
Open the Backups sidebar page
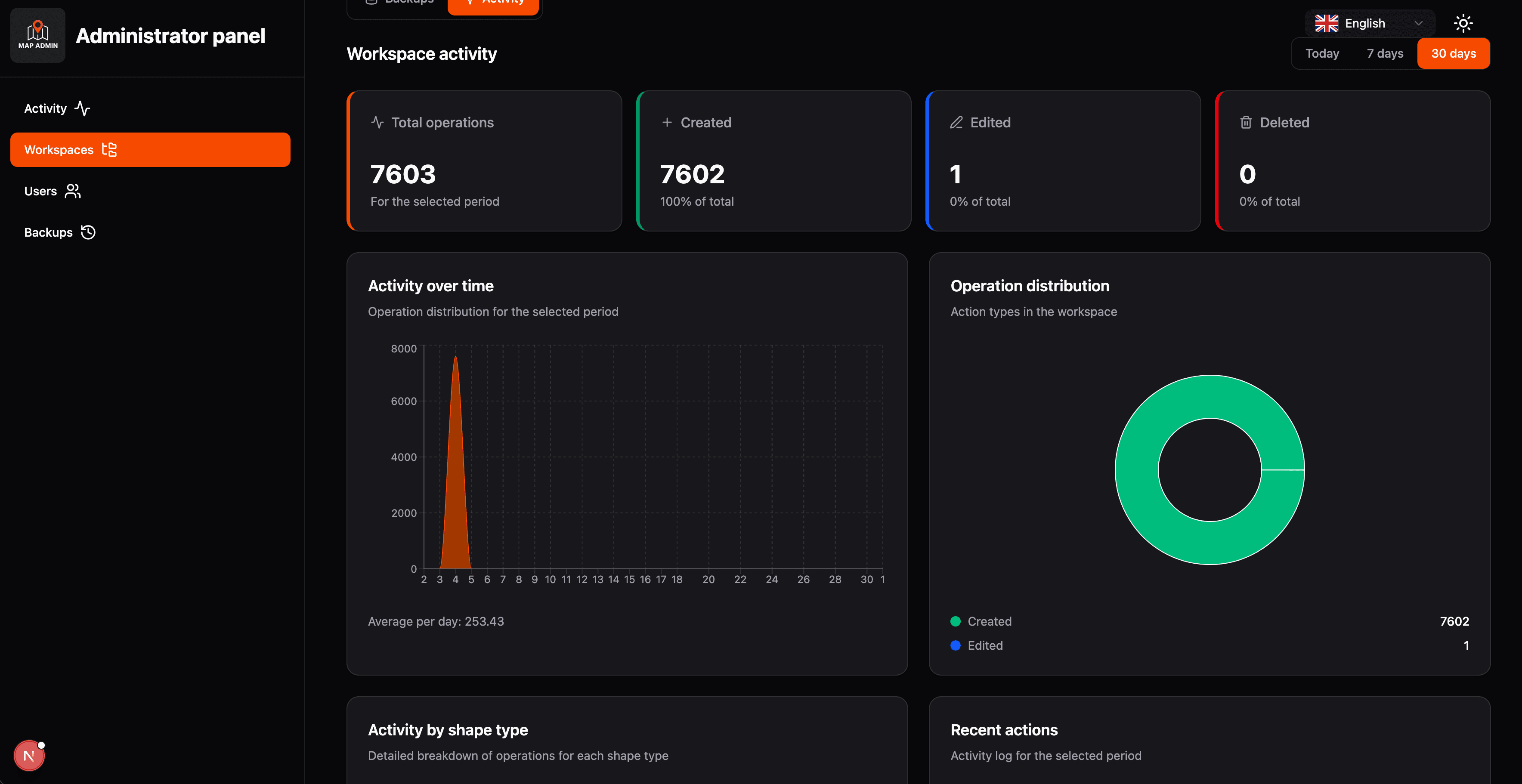coord(150,232)
